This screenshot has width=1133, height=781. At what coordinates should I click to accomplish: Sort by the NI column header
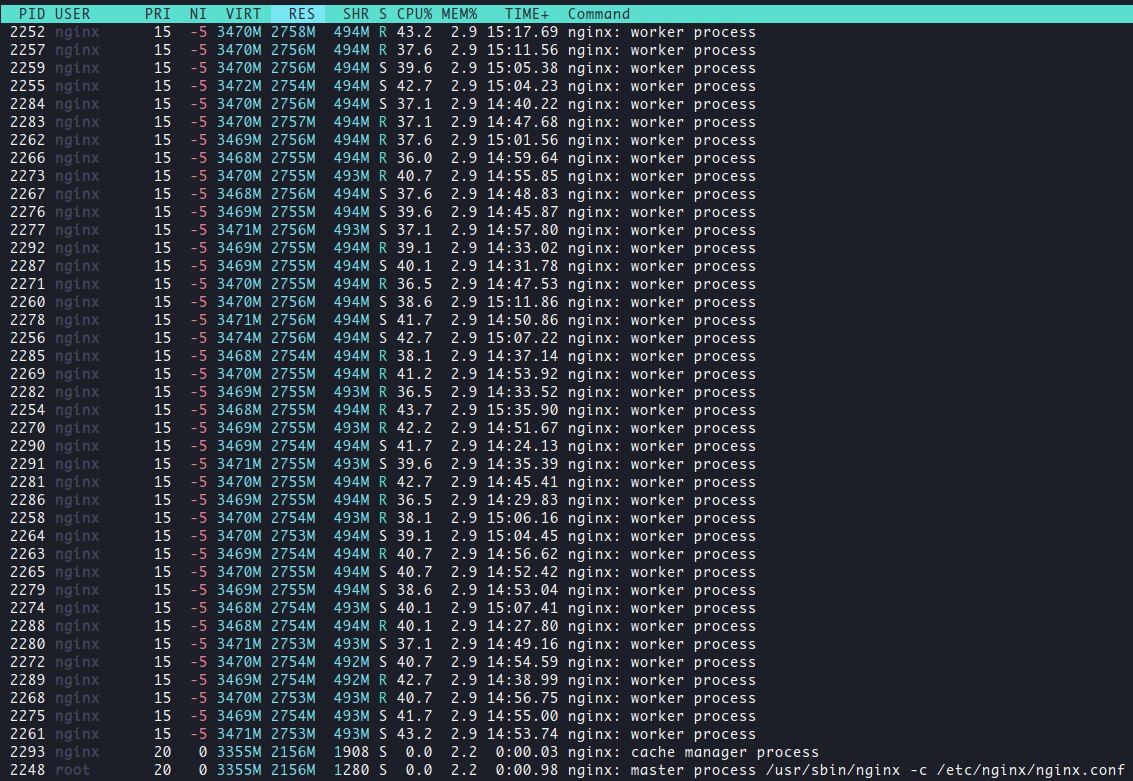tap(198, 14)
